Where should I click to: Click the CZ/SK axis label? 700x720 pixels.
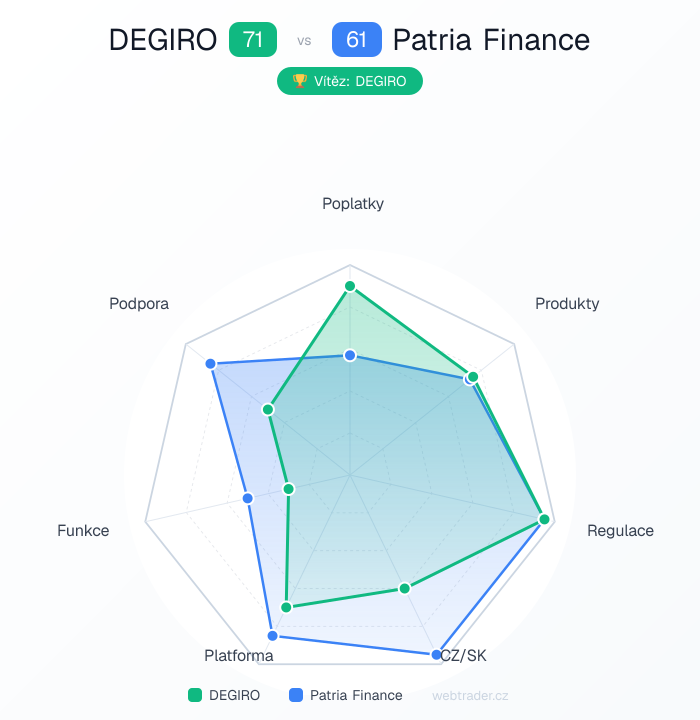point(464,656)
